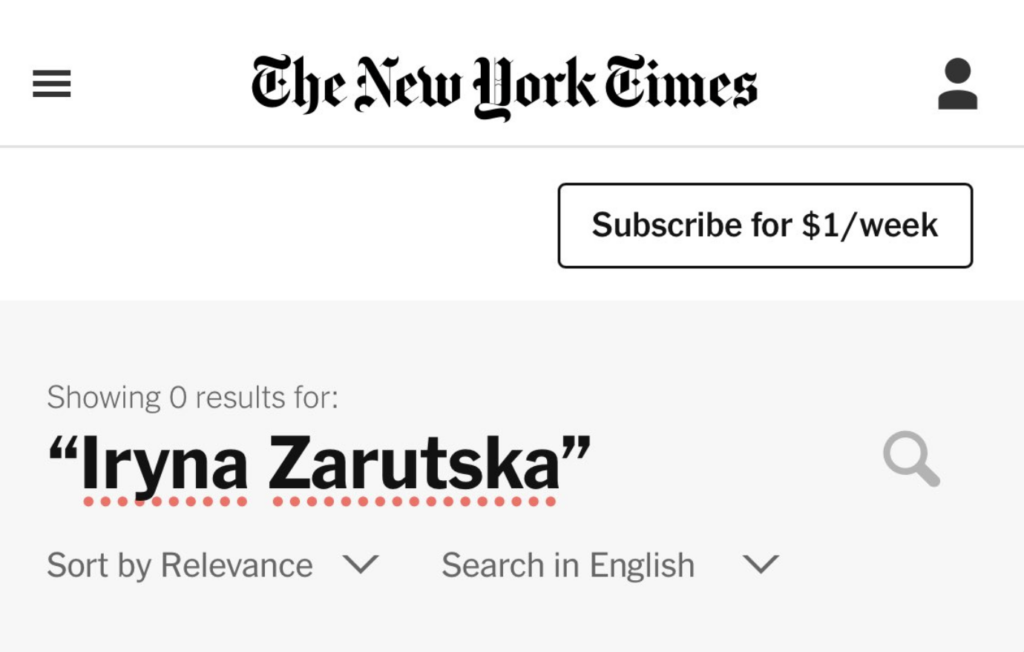This screenshot has width=1024, height=652.
Task: Click the user account profile icon
Action: pos(957,85)
